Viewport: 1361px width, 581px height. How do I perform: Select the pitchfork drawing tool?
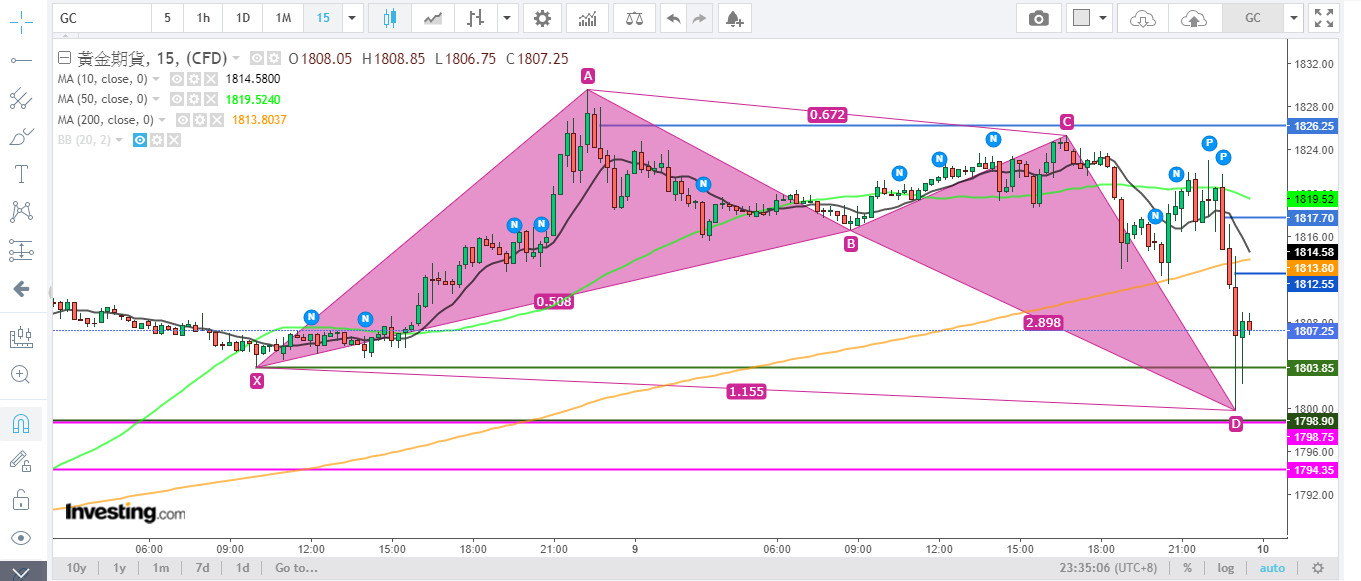[20, 99]
